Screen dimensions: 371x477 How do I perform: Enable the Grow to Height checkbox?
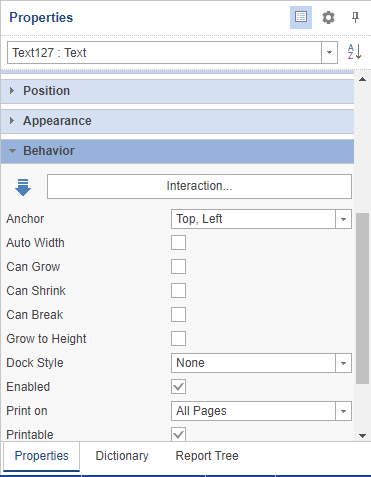pos(178,338)
